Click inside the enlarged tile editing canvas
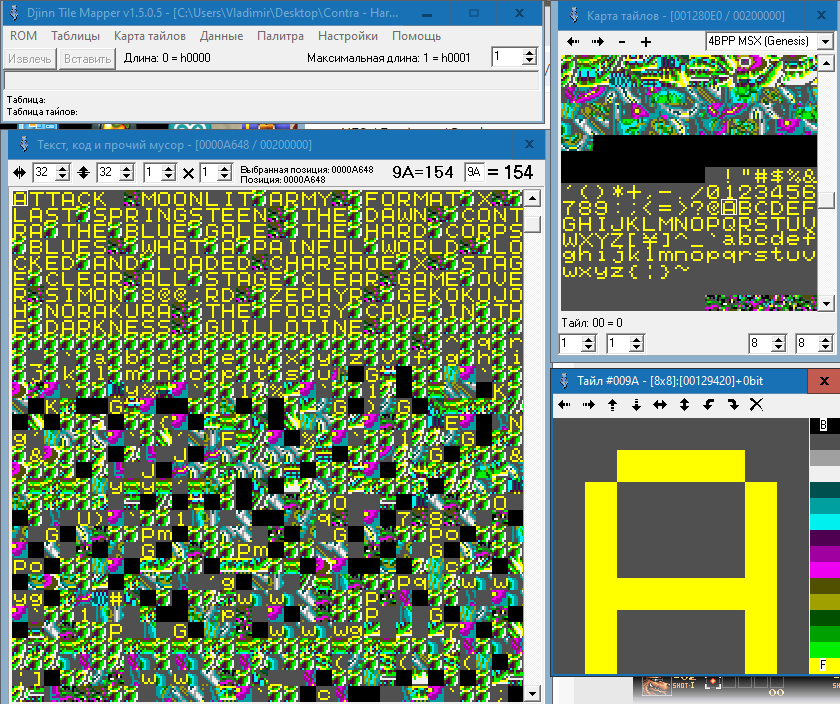 680,546
